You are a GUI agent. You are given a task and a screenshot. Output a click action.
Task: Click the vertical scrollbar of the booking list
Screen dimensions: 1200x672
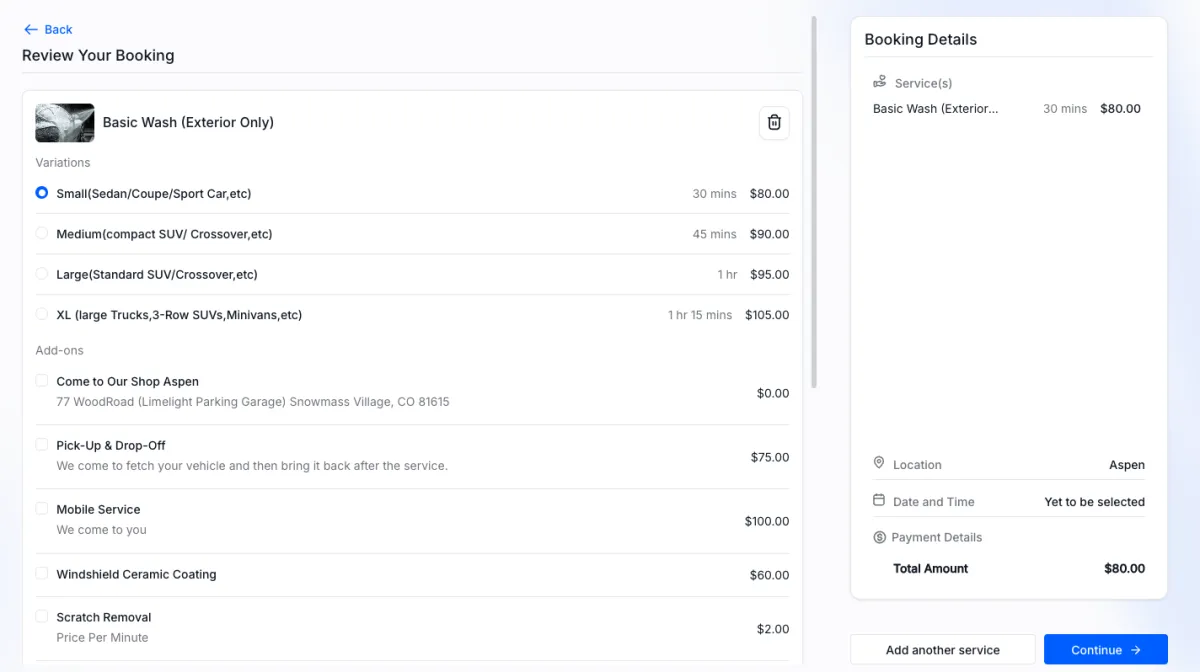814,200
